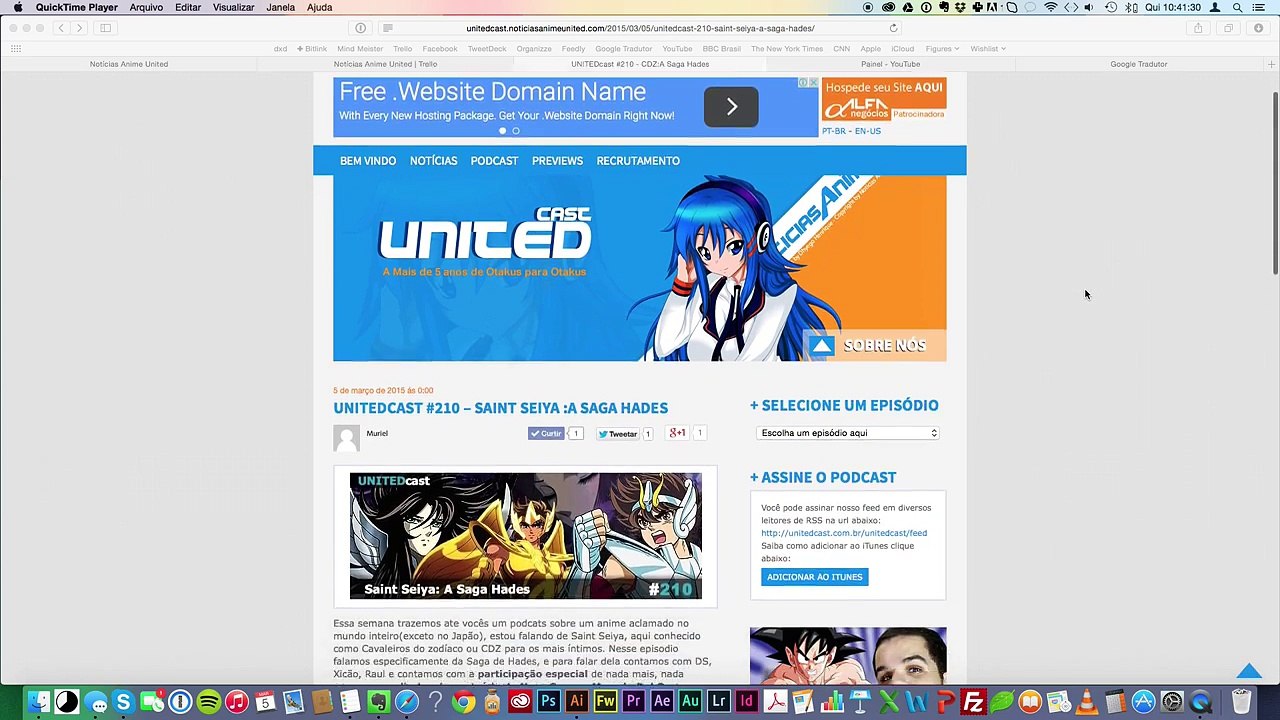Open the TweetDeck bookmark
1280x720 pixels.
487,48
